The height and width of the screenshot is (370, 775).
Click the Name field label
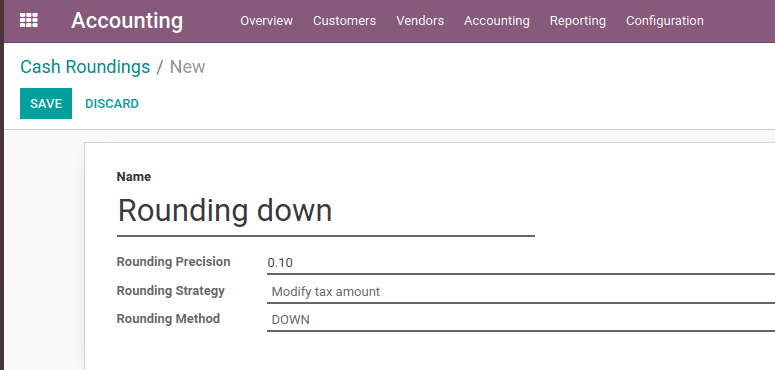click(134, 177)
